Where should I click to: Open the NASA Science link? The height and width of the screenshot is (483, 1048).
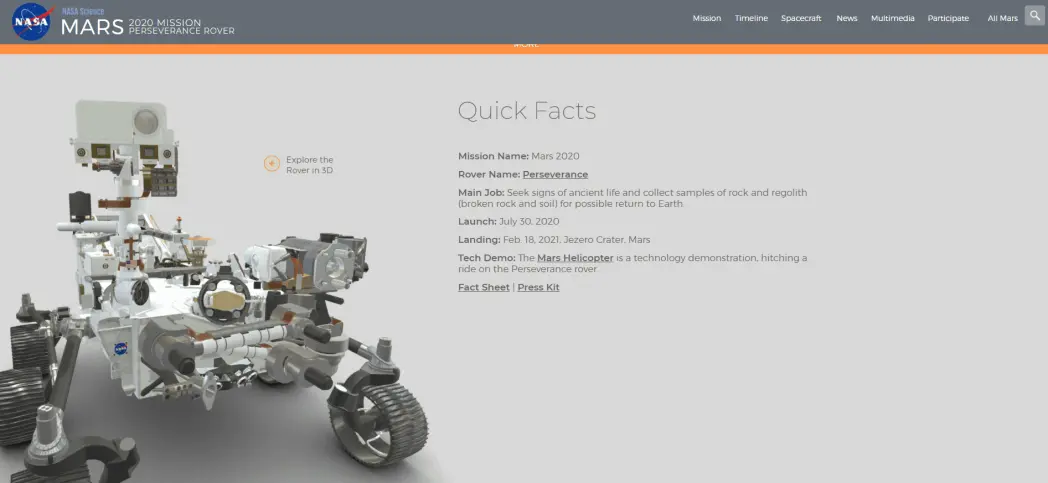(x=82, y=11)
